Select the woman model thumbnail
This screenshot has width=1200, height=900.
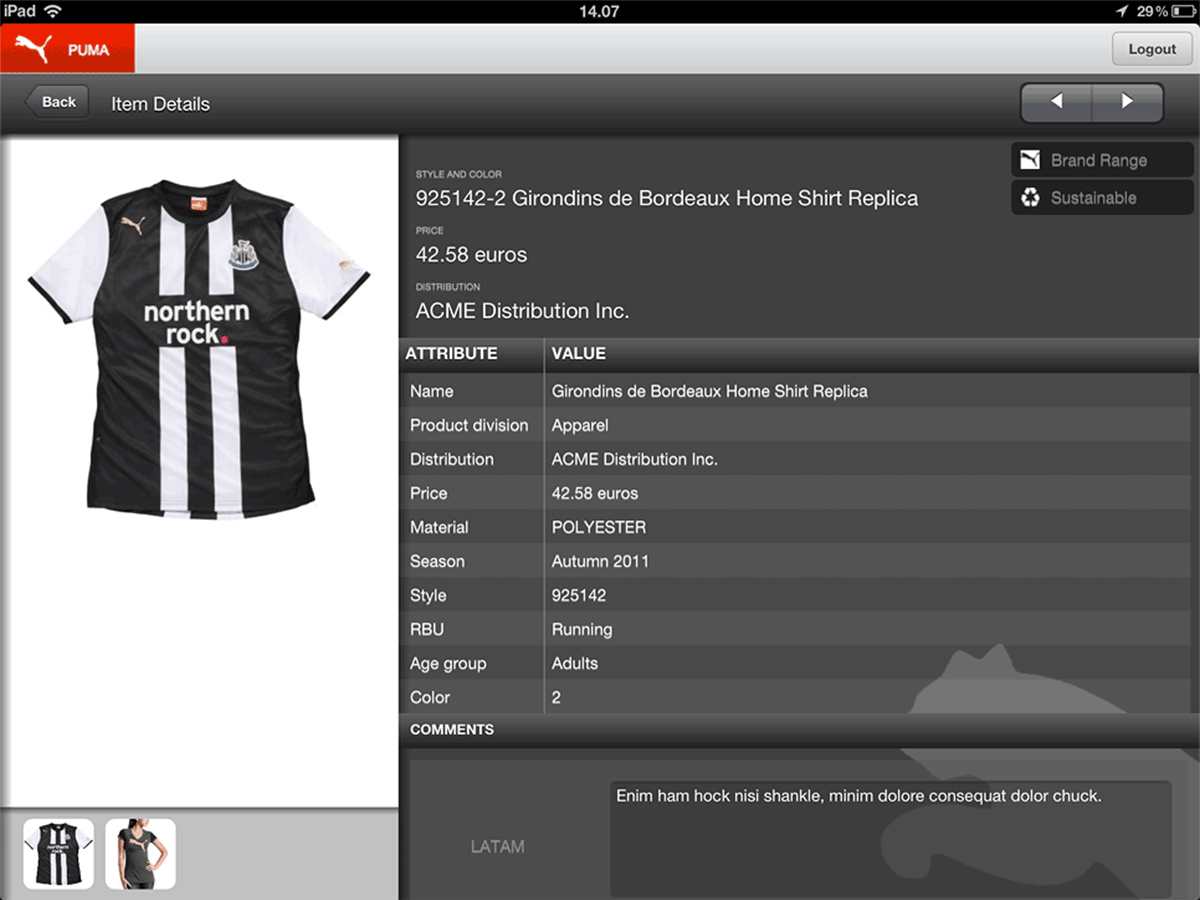pyautogui.click(x=141, y=854)
